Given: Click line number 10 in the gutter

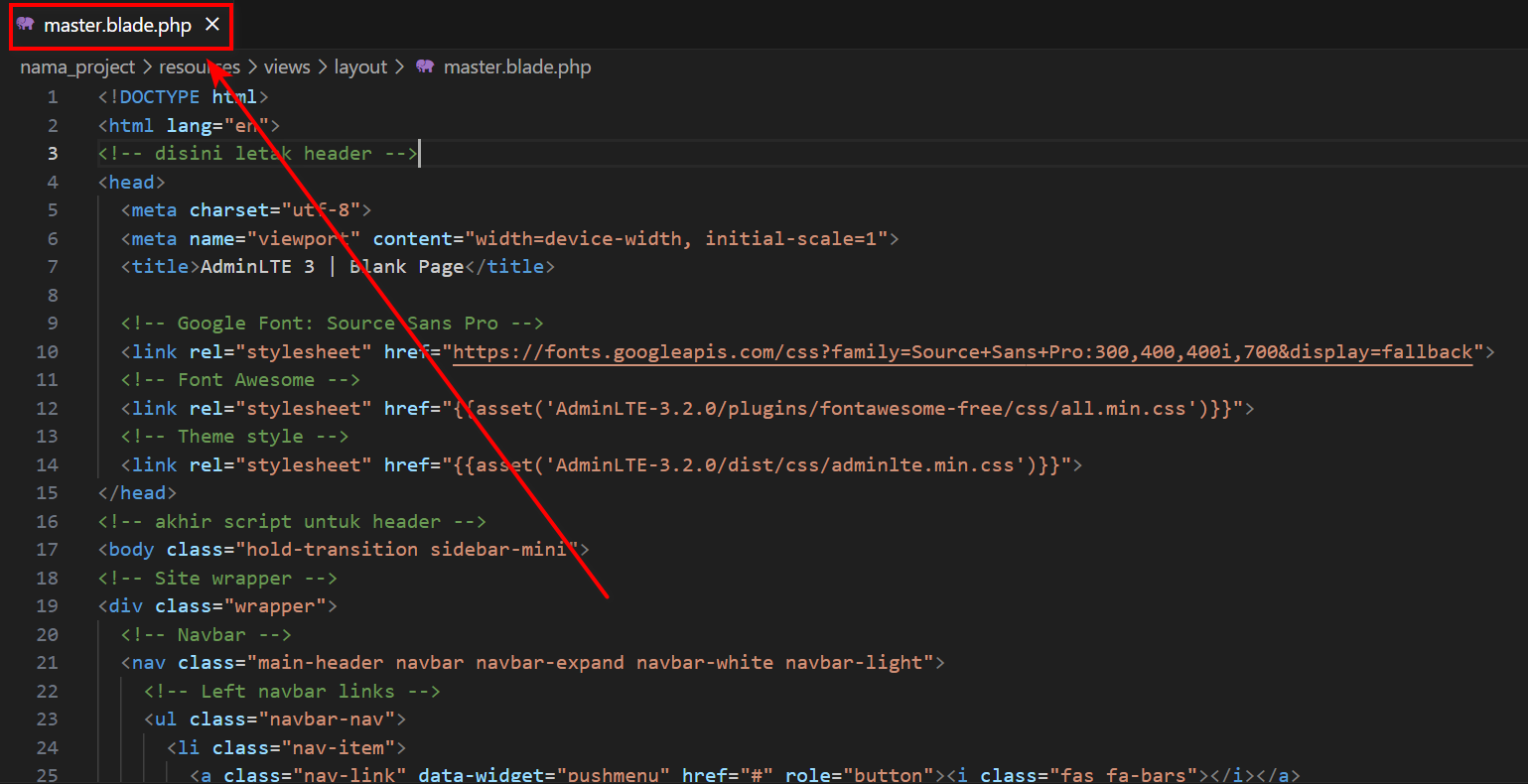Looking at the screenshot, I should pos(48,351).
